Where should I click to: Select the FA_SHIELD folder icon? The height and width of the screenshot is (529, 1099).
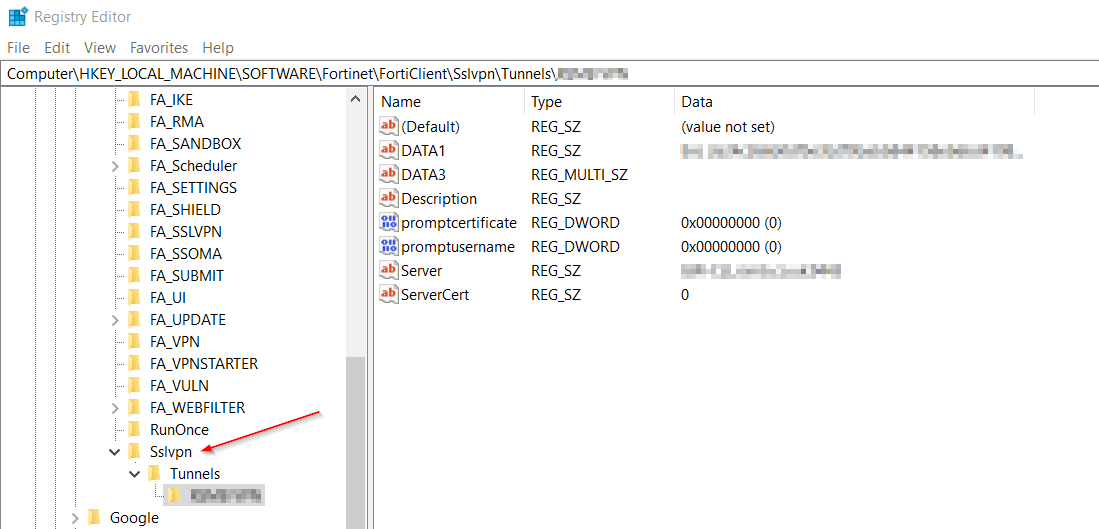click(135, 209)
